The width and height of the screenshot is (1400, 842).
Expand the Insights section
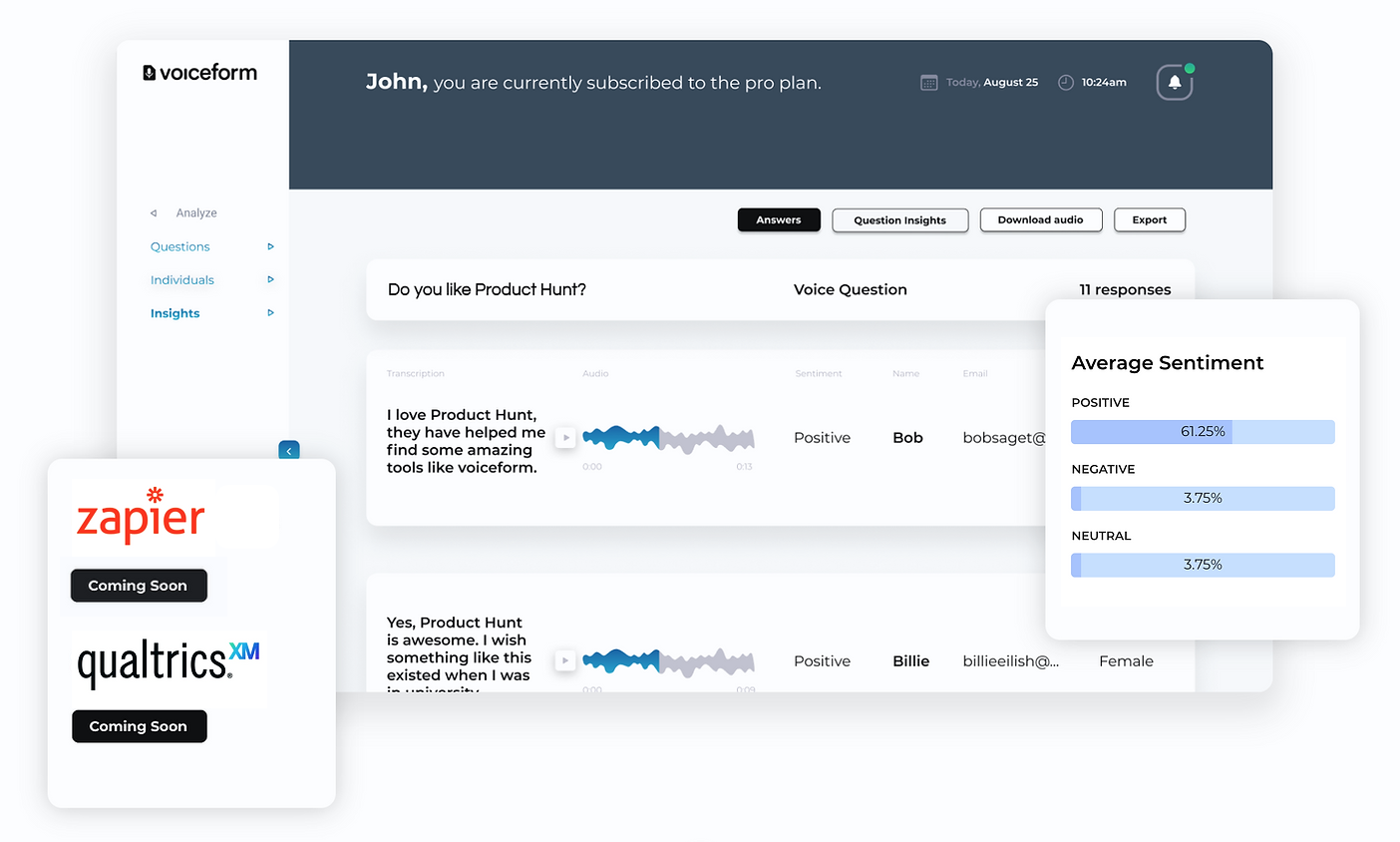[x=270, y=312]
